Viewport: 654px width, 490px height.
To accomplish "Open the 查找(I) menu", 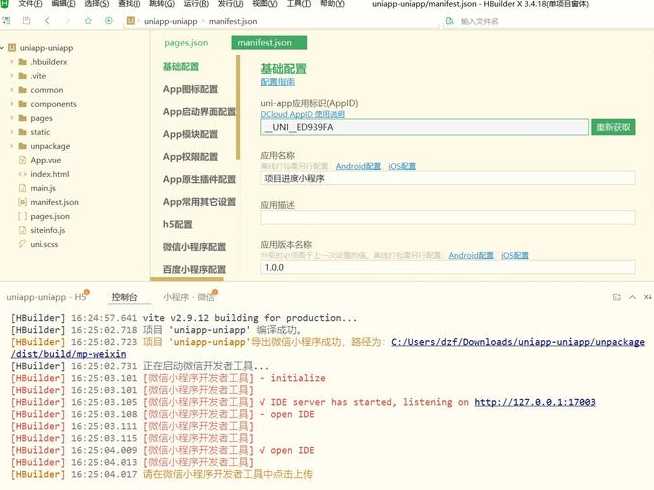I will (x=129, y=4).
